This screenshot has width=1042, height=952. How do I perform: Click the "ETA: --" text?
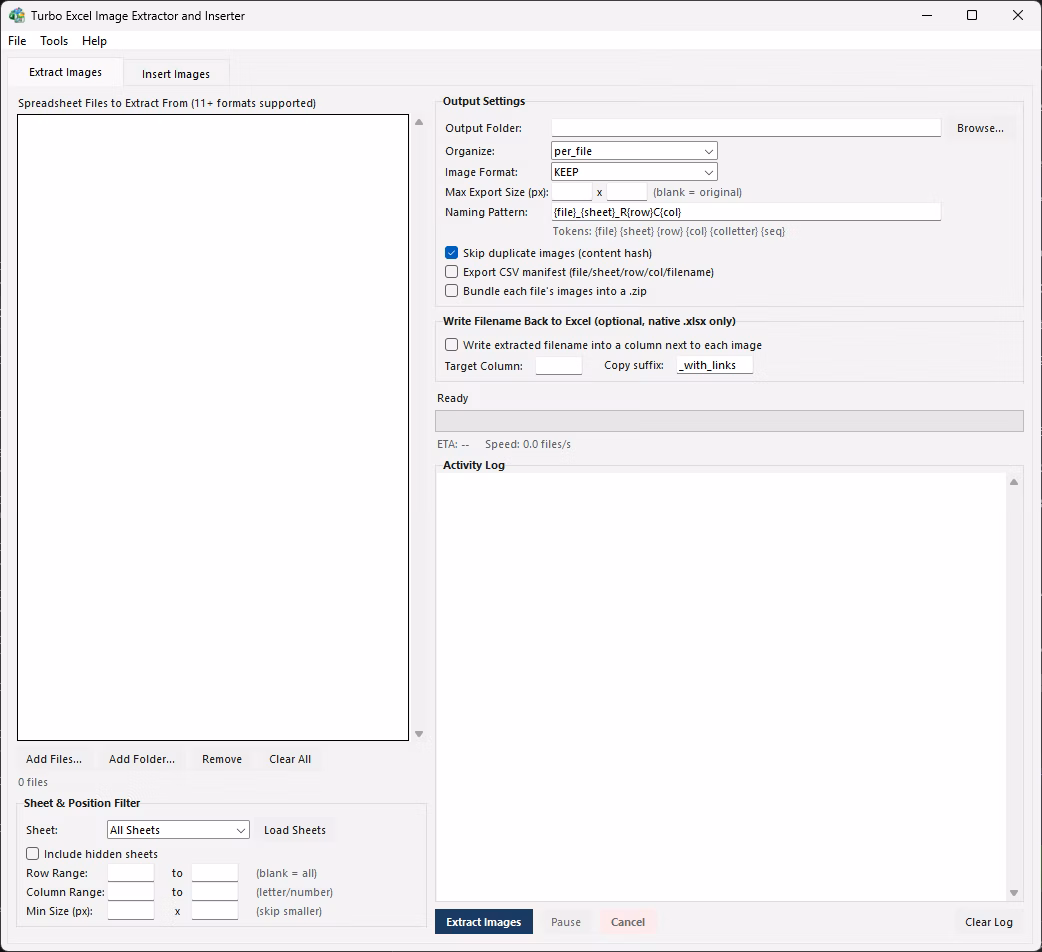(x=453, y=444)
